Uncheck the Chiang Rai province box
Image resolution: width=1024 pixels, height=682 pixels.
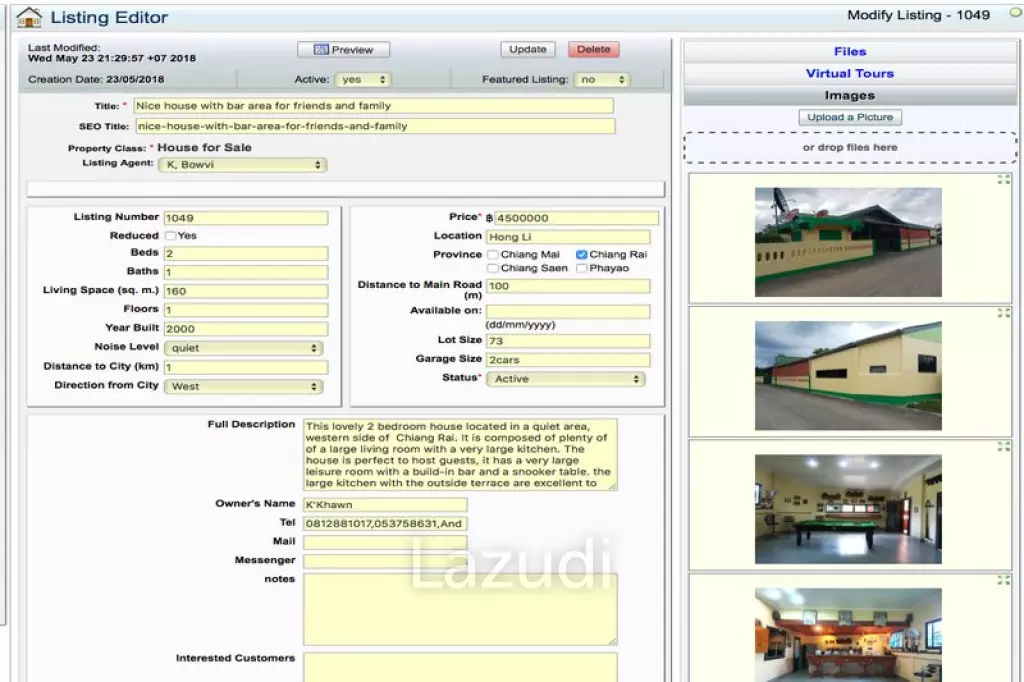click(581, 255)
